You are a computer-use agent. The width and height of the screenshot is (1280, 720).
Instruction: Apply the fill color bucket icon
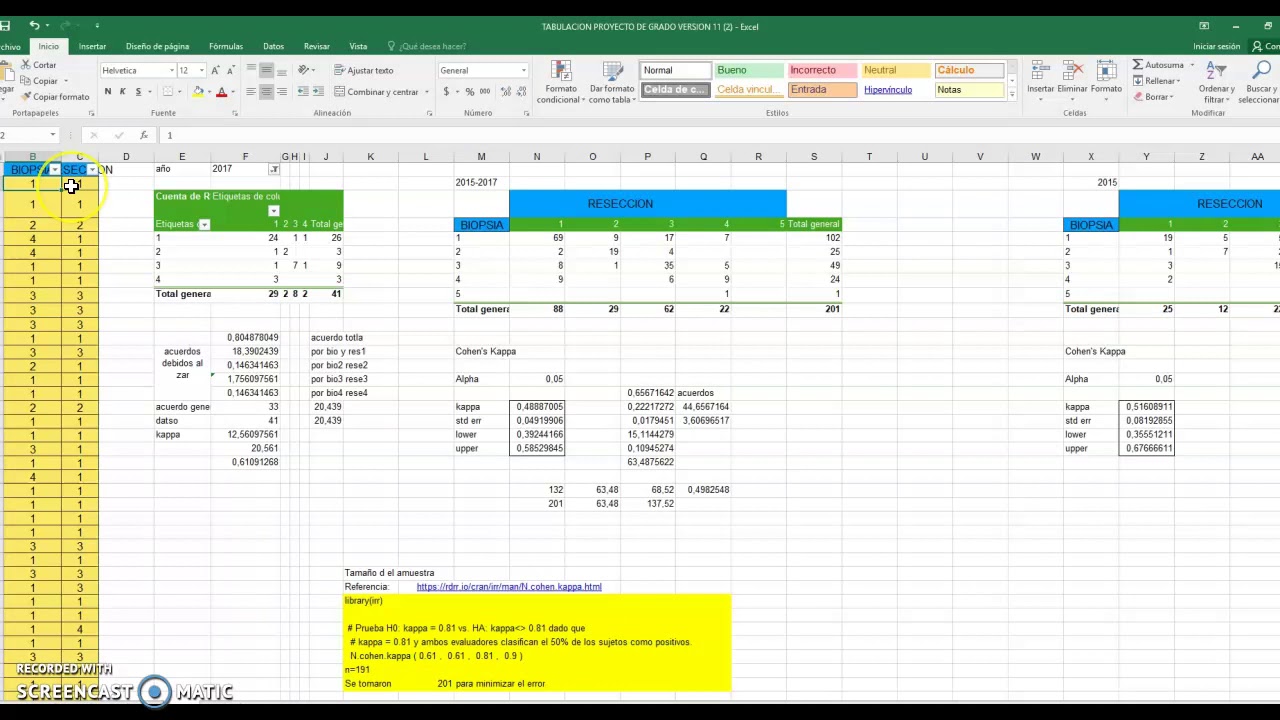coord(197,92)
